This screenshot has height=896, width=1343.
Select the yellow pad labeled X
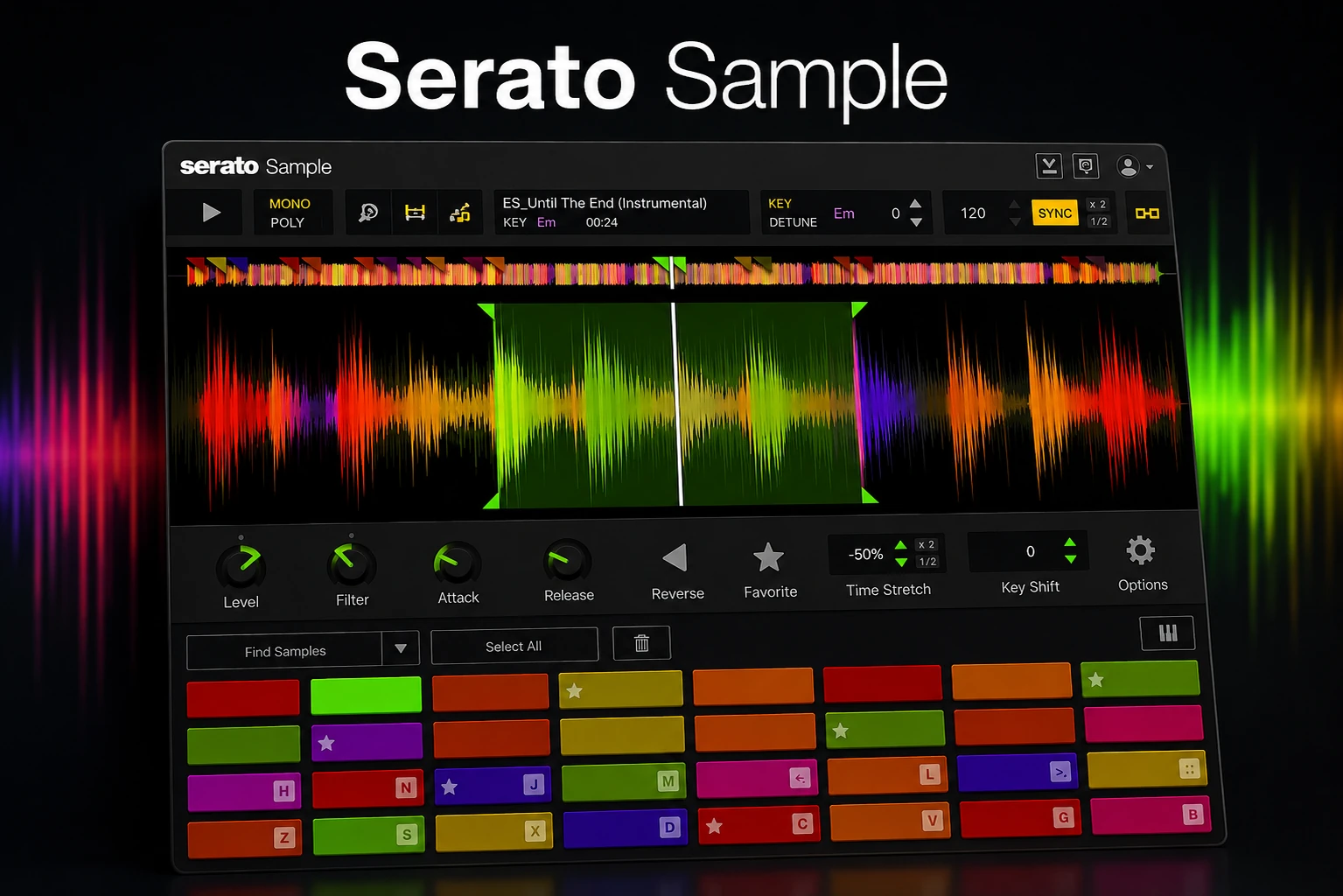coord(494,831)
